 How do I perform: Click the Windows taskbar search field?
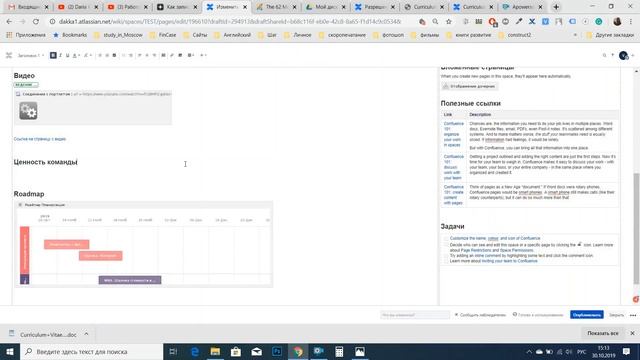(91, 351)
